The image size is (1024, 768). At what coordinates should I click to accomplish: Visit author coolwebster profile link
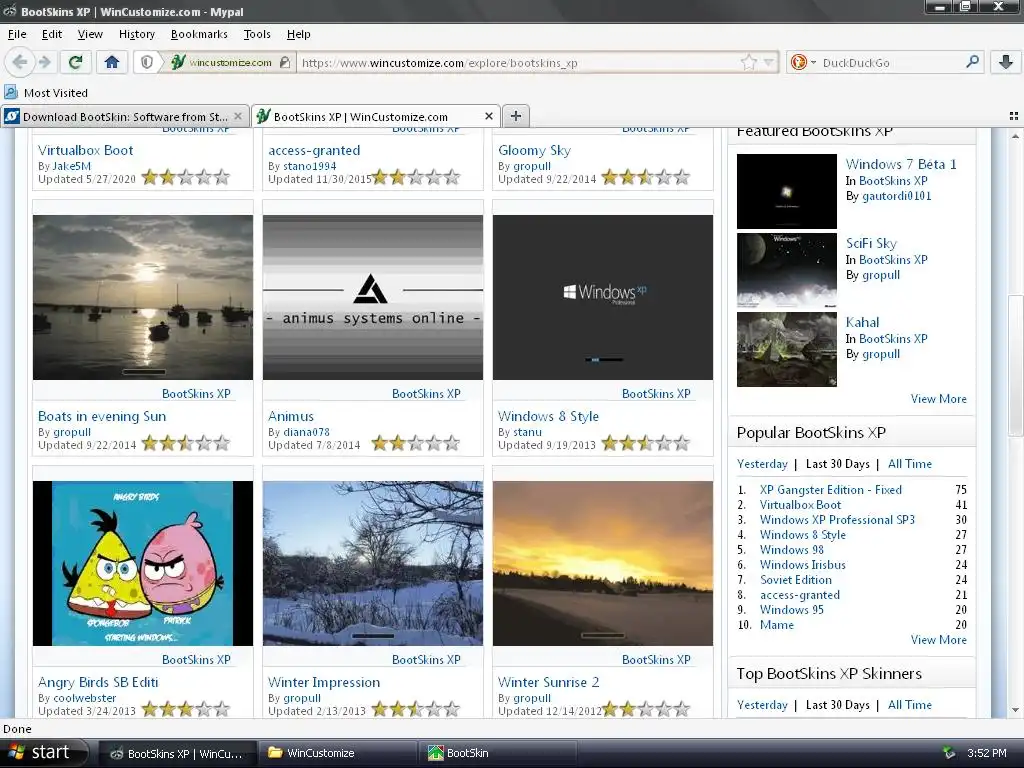point(85,697)
